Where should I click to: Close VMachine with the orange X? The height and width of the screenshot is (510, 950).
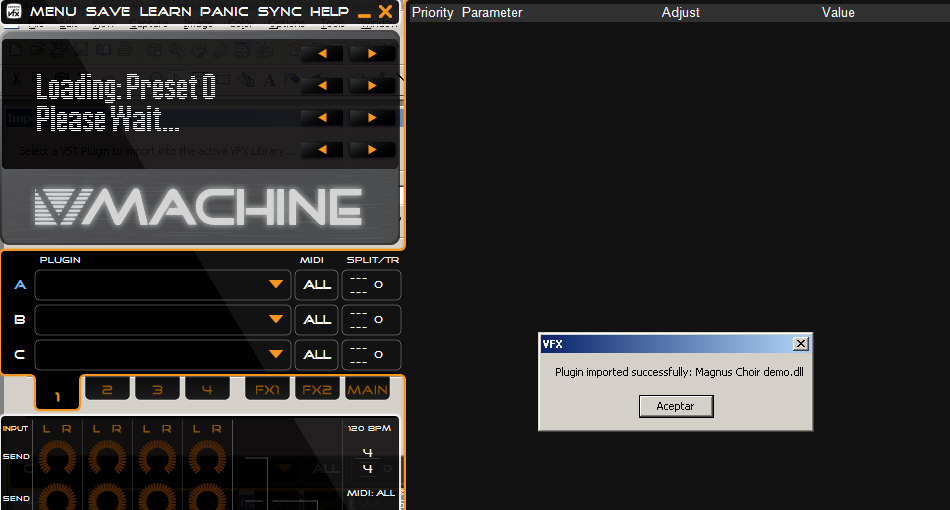click(x=385, y=12)
